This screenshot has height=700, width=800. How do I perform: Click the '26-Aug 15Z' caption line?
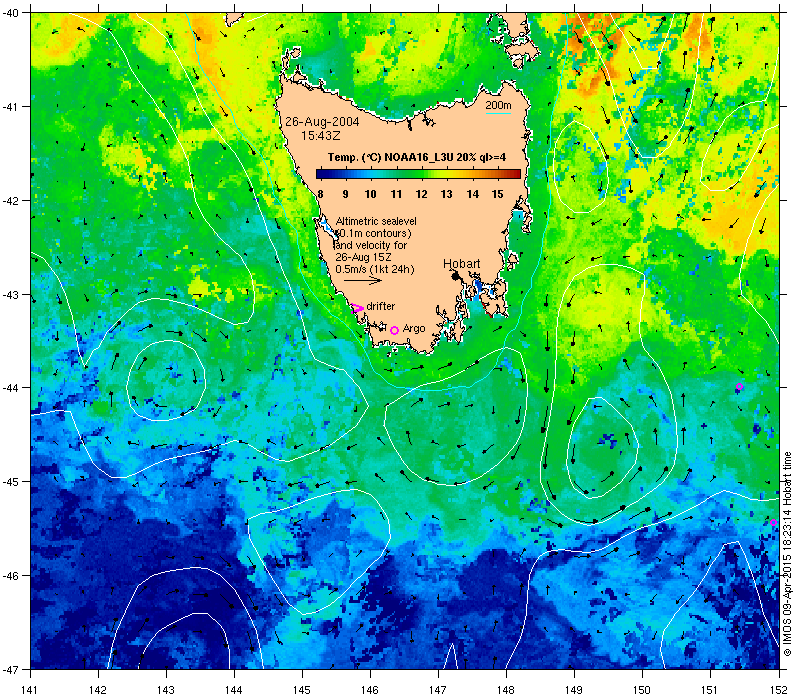click(x=363, y=257)
